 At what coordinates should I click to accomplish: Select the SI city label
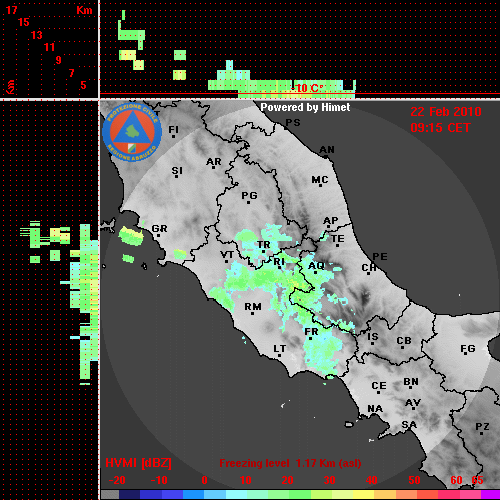coord(177,171)
